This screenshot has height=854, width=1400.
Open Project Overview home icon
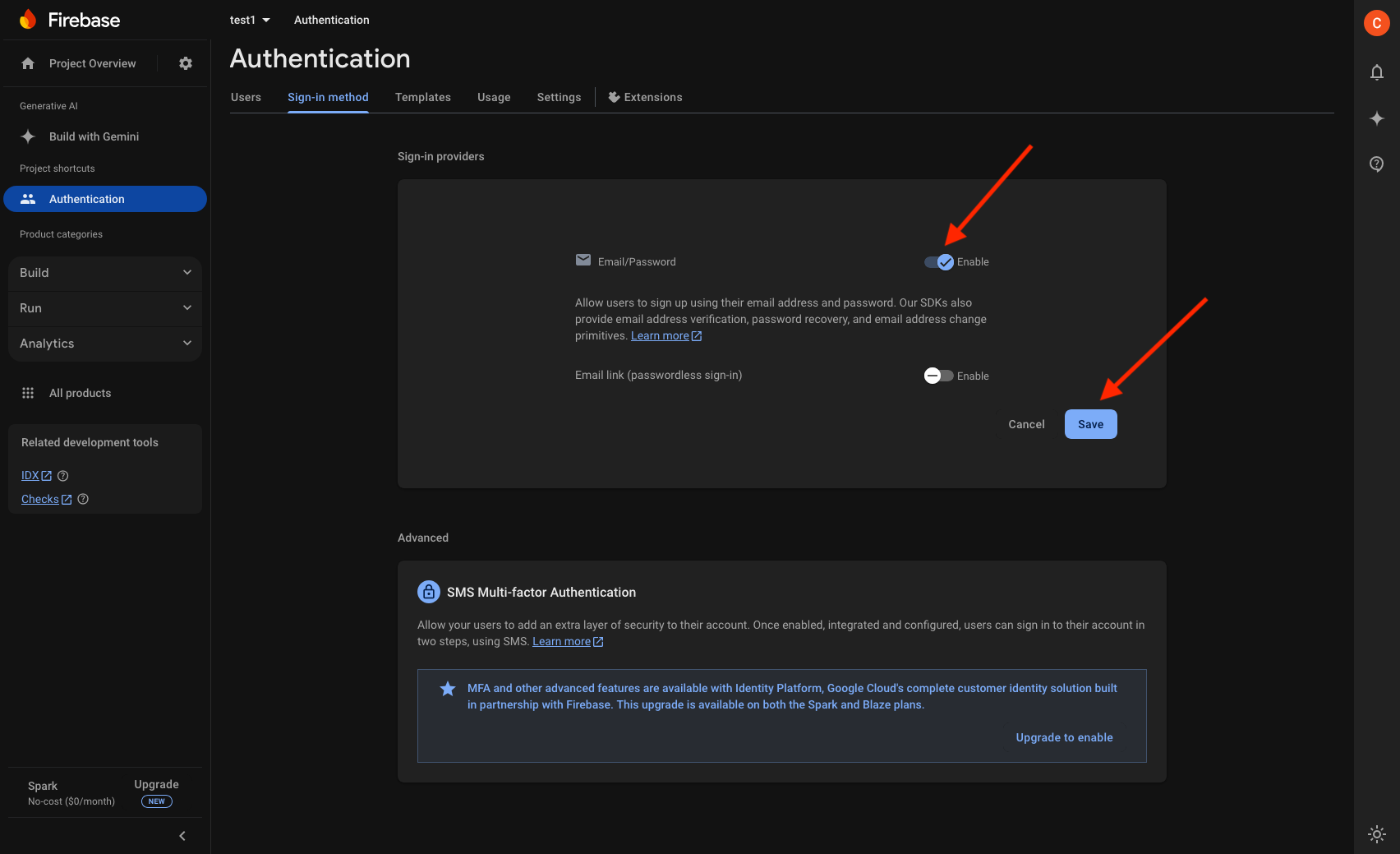tap(28, 63)
